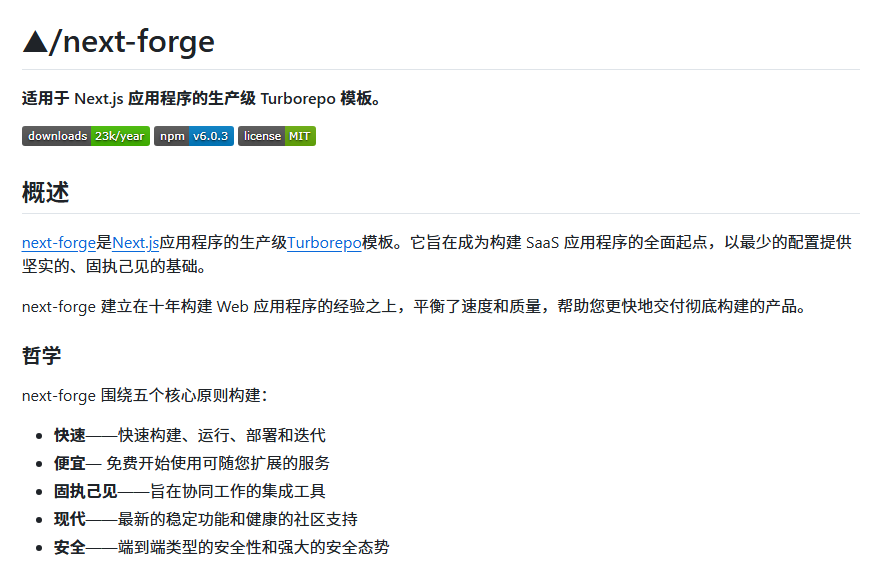Follow the Turborepo hyperlink
883x577 pixels.
pyautogui.click(x=324, y=243)
